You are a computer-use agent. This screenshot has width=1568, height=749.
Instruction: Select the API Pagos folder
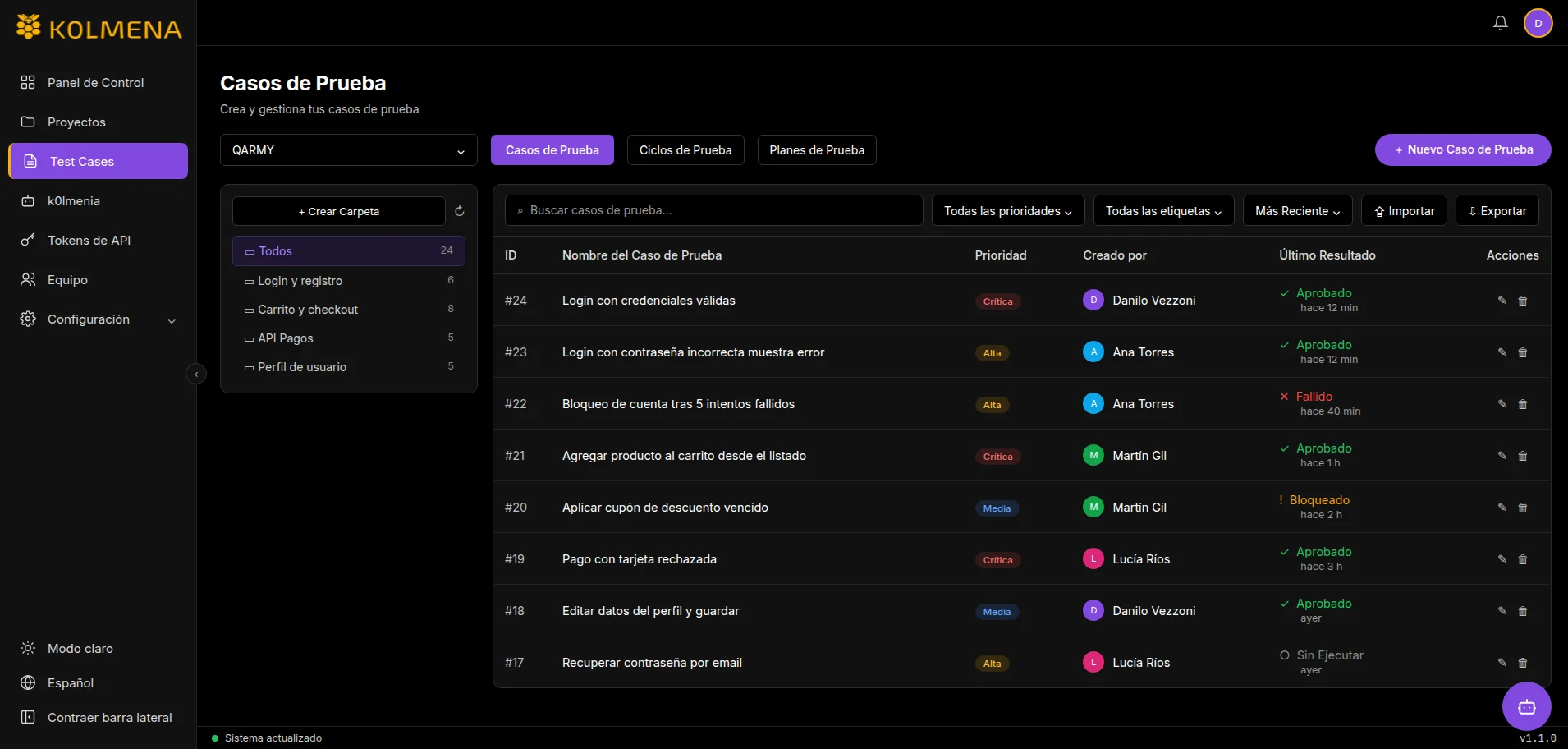click(x=349, y=338)
